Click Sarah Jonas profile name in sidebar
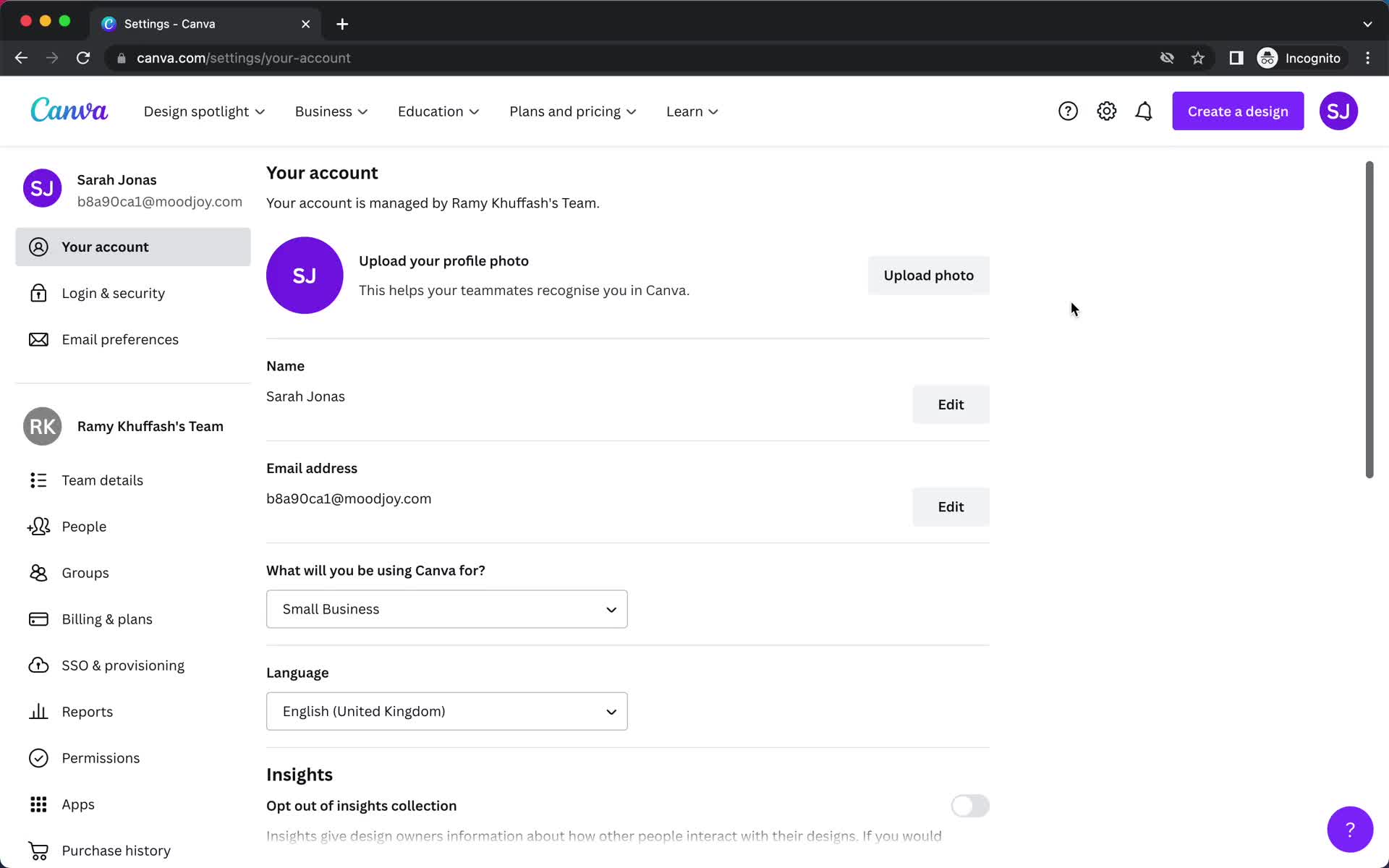The image size is (1389, 868). click(116, 179)
